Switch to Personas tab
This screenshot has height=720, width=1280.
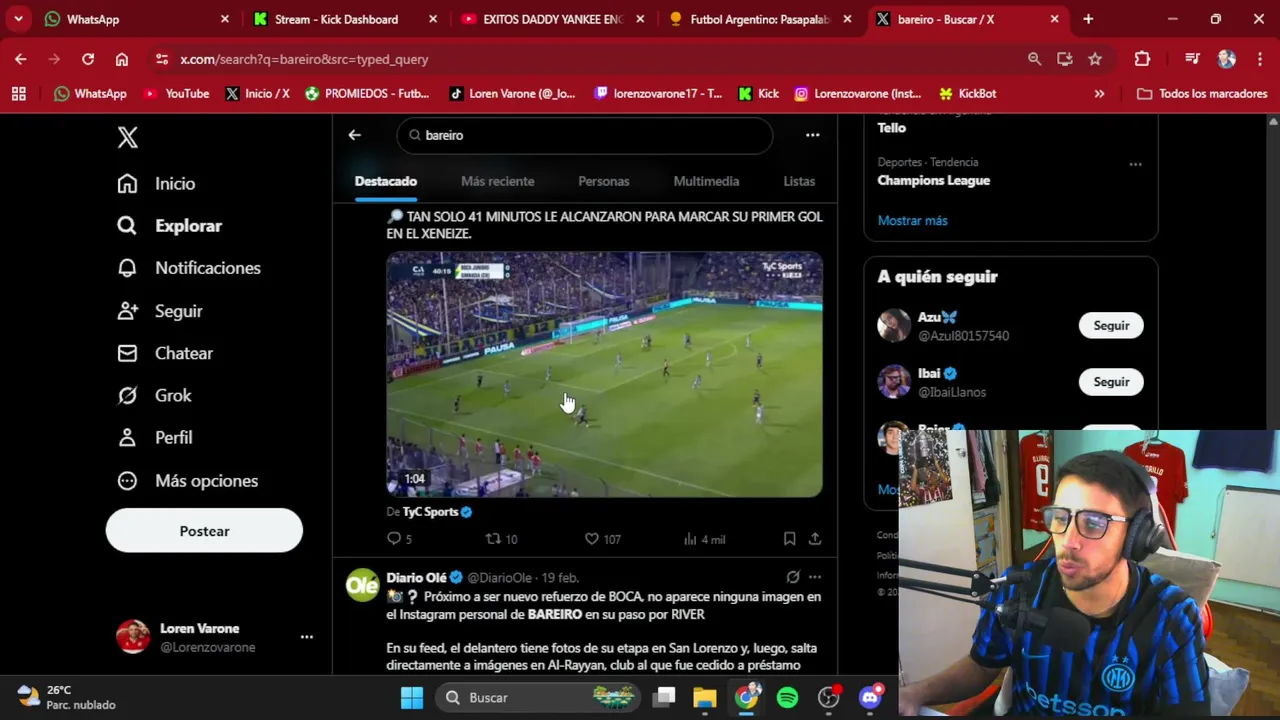point(604,181)
